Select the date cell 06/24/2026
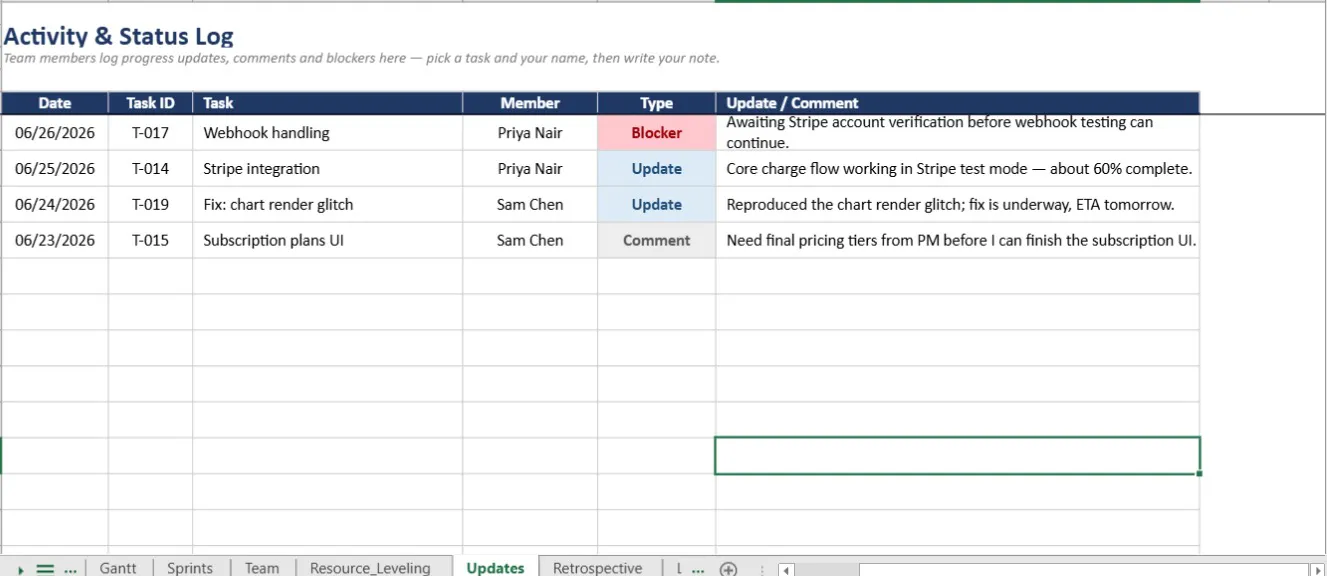1327x576 pixels. click(55, 205)
